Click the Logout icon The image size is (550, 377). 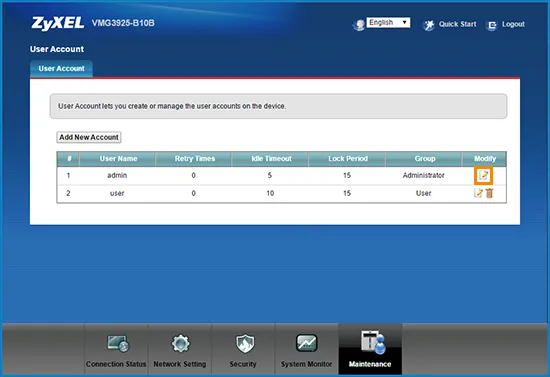coord(492,25)
